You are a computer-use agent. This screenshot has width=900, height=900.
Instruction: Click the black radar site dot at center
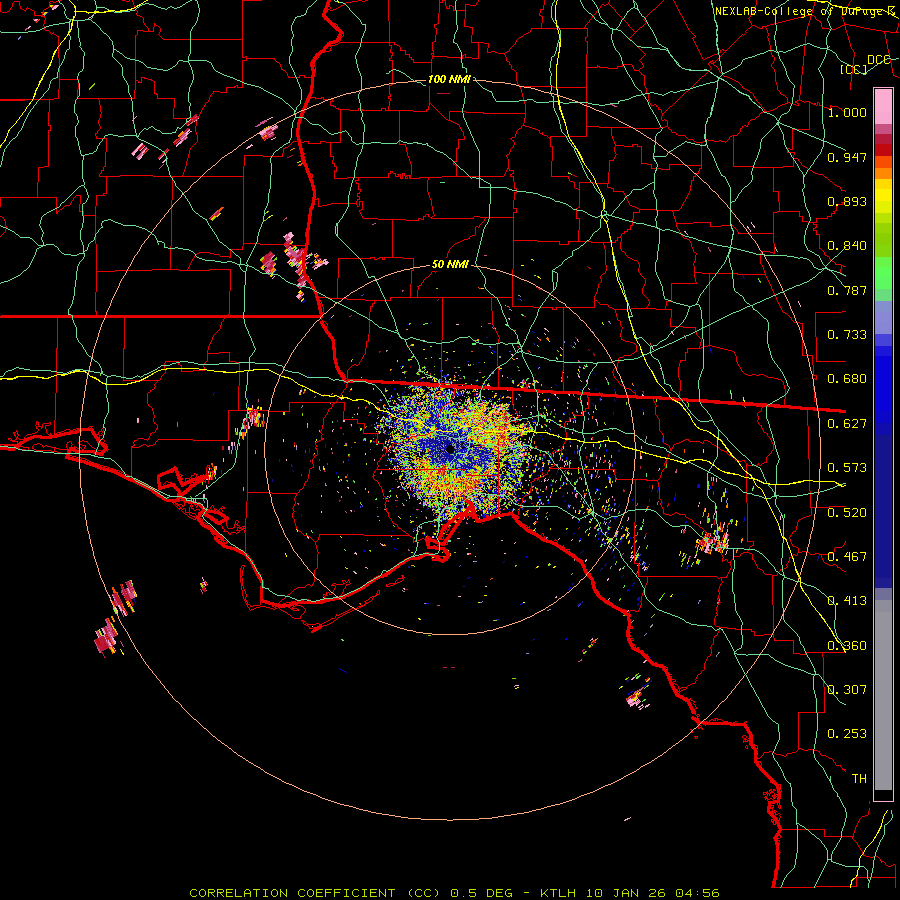click(450, 449)
